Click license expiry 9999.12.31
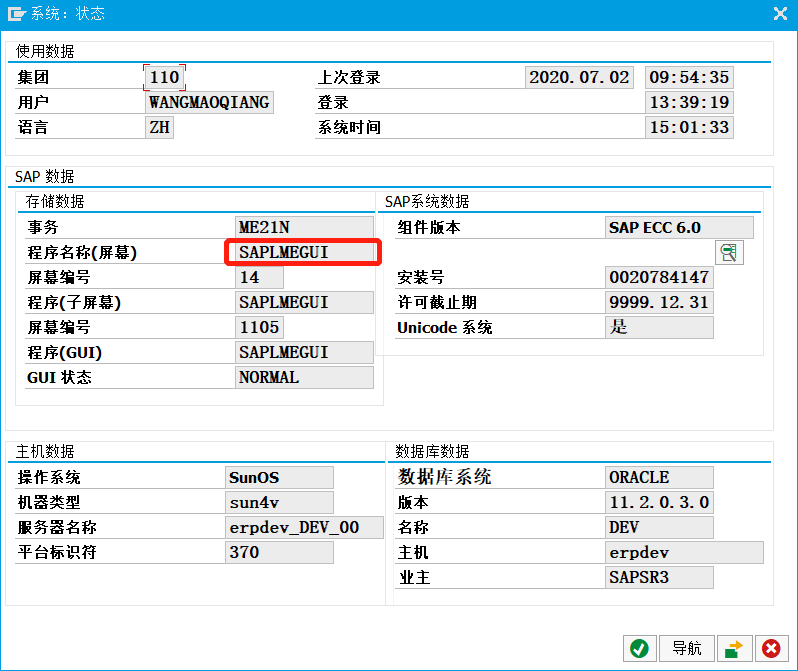This screenshot has height=671, width=798. pyautogui.click(x=659, y=302)
